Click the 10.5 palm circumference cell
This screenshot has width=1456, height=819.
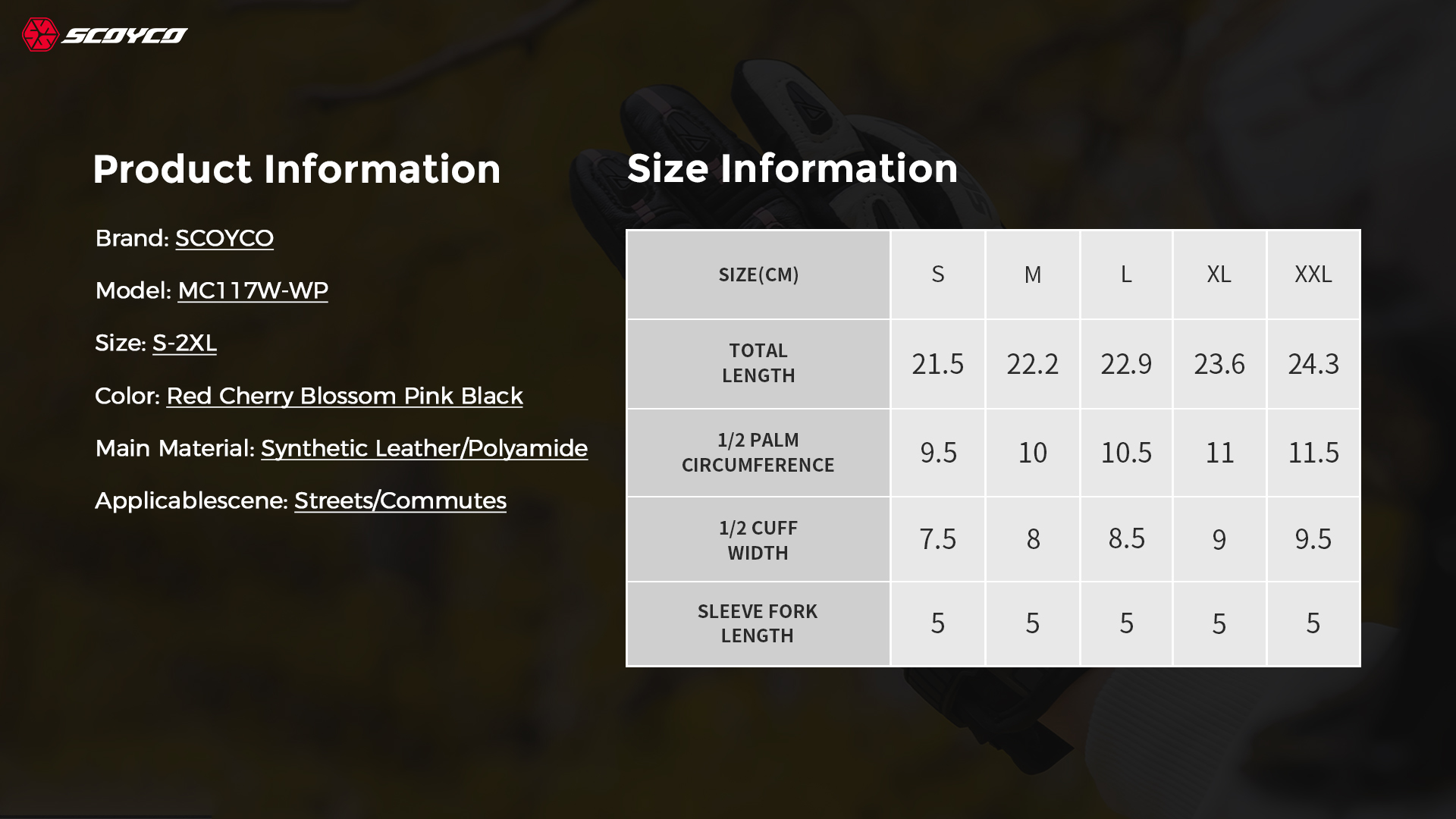(x=1126, y=453)
